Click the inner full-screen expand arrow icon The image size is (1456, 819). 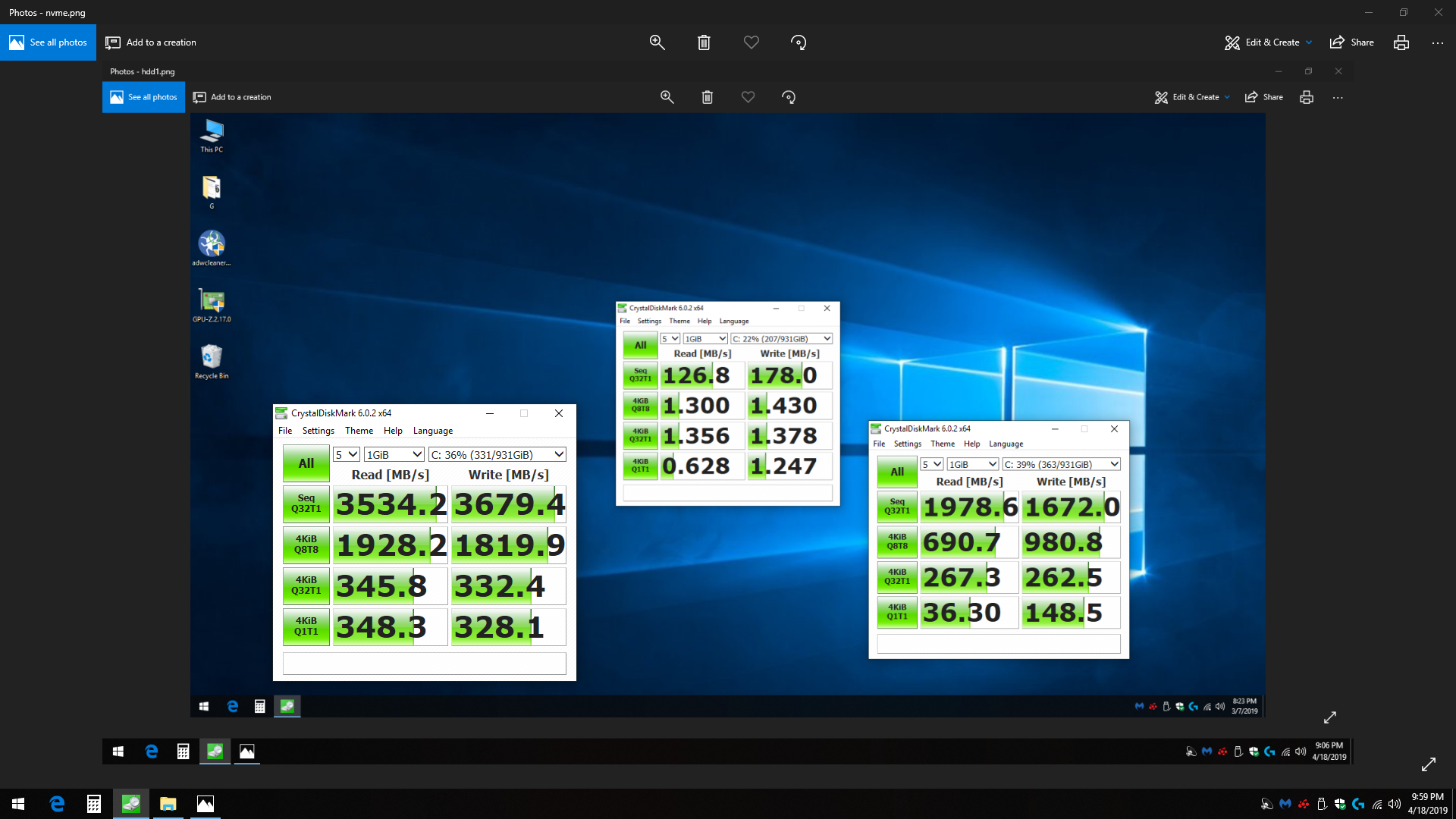1330,717
